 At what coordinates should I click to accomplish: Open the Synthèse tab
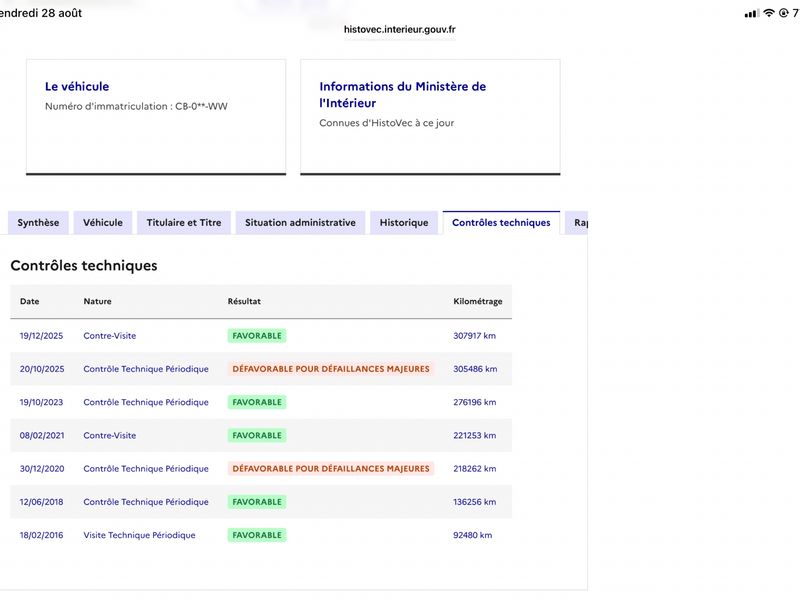(38, 222)
